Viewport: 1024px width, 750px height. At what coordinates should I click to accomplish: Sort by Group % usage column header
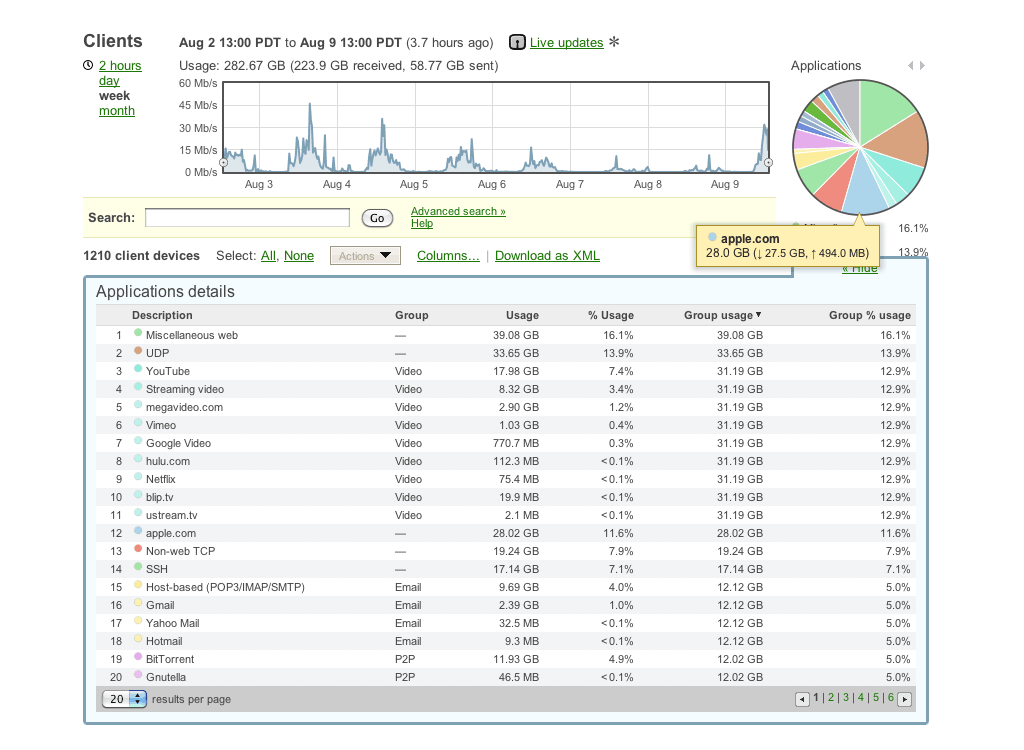[x=870, y=316]
